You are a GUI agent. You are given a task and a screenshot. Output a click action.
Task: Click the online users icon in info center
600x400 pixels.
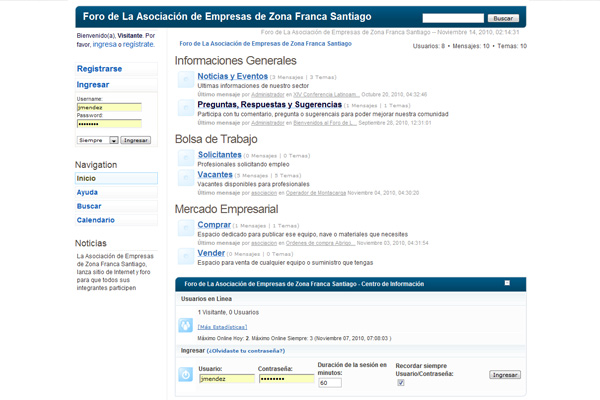point(185,325)
